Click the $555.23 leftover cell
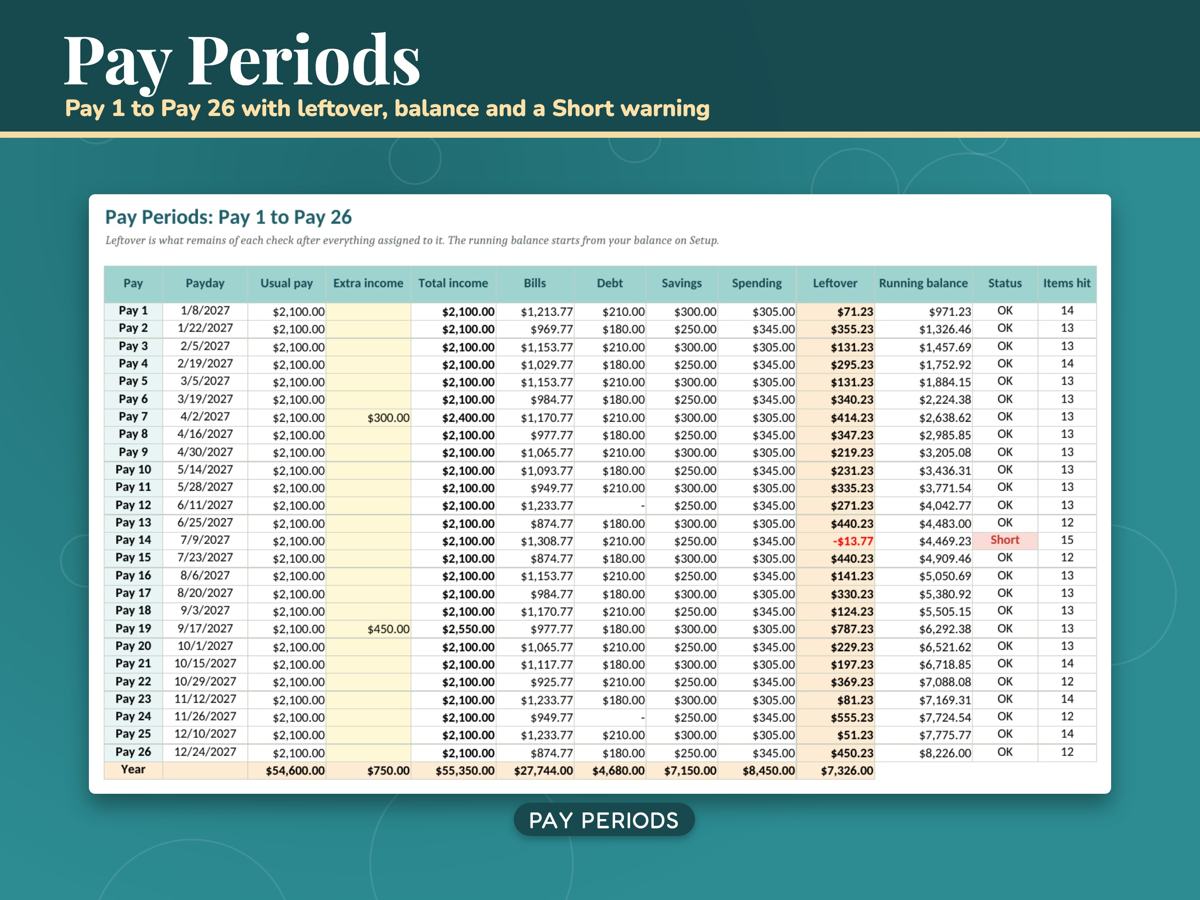1200x900 pixels. (x=835, y=717)
